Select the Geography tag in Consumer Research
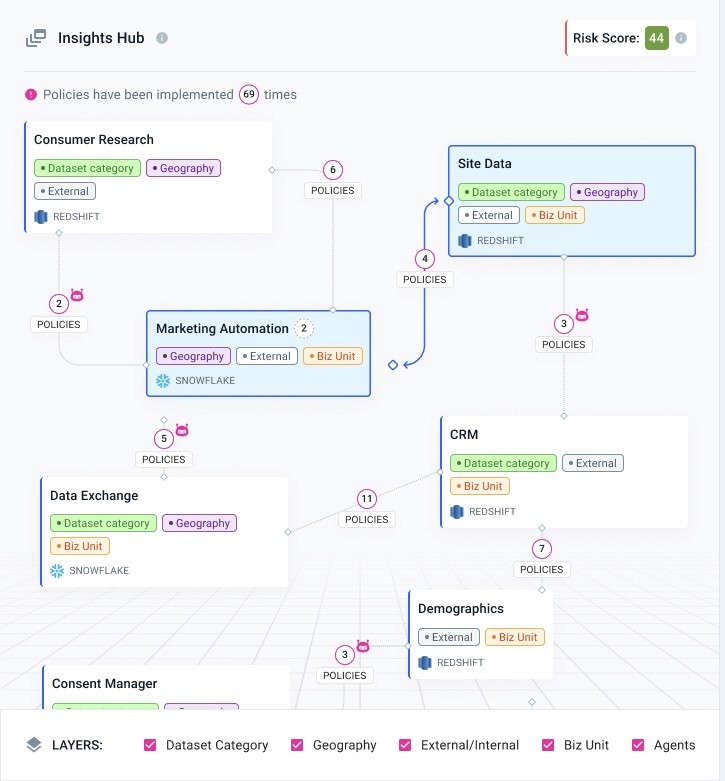Screen dimensions: 725x781 tap(183, 168)
